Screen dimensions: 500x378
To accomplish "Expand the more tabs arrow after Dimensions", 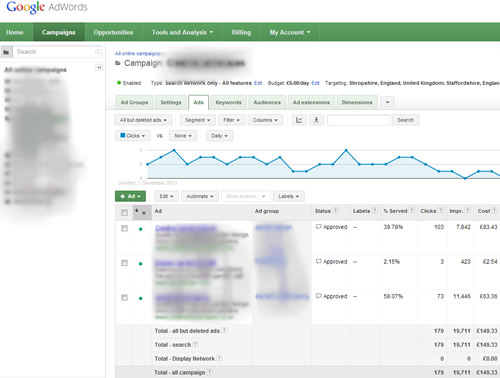I will [387, 102].
